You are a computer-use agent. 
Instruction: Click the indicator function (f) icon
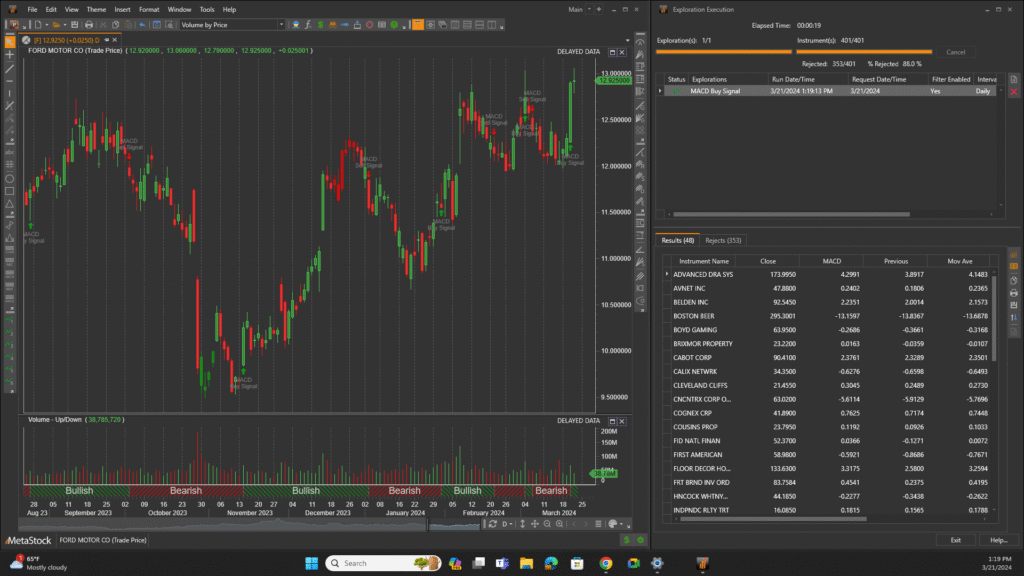[307, 24]
